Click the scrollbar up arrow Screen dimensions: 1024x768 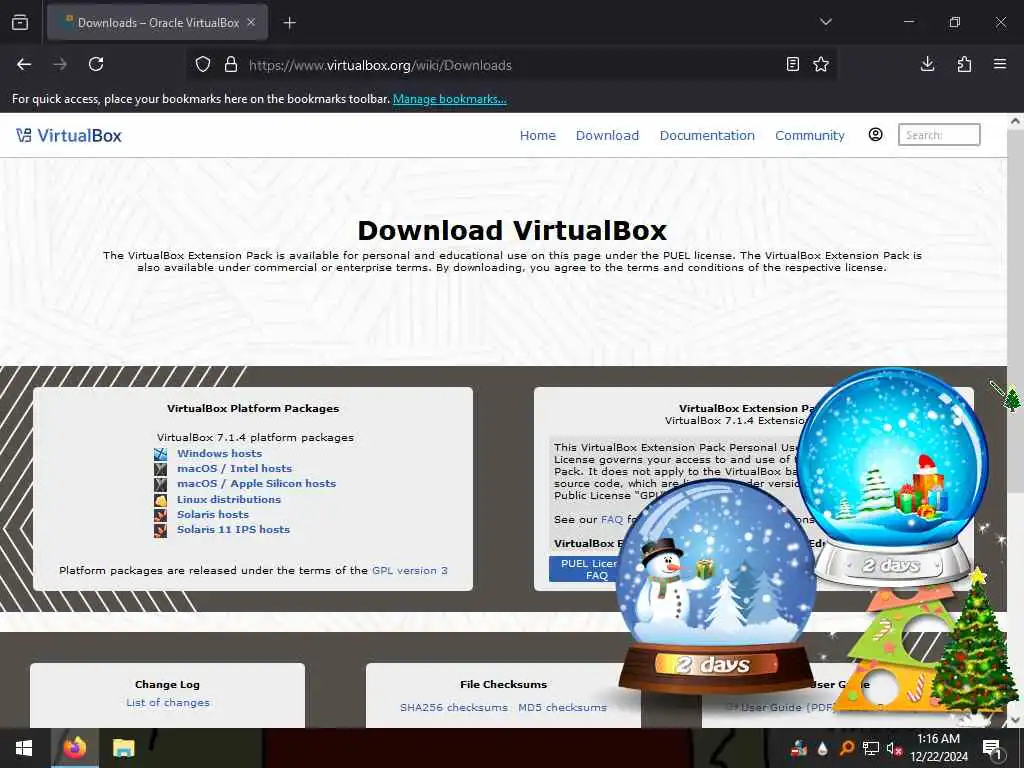[1015, 121]
